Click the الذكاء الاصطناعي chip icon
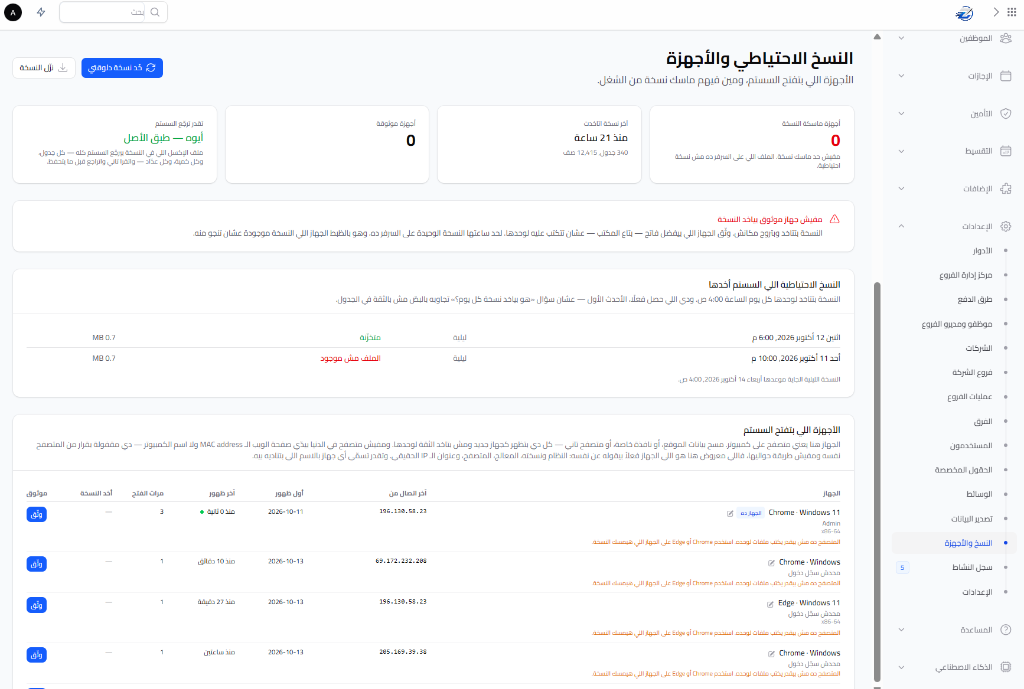This screenshot has height=689, width=1024. (1006, 667)
